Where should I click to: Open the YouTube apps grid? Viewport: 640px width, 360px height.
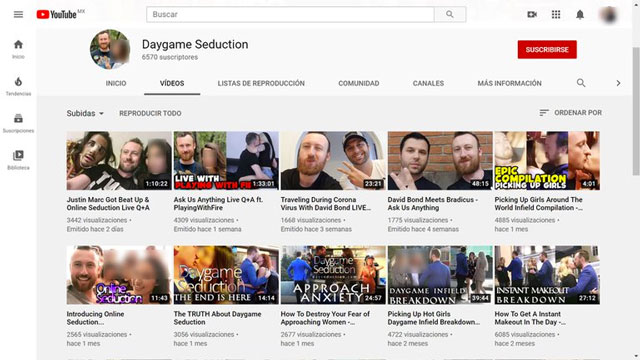click(556, 15)
